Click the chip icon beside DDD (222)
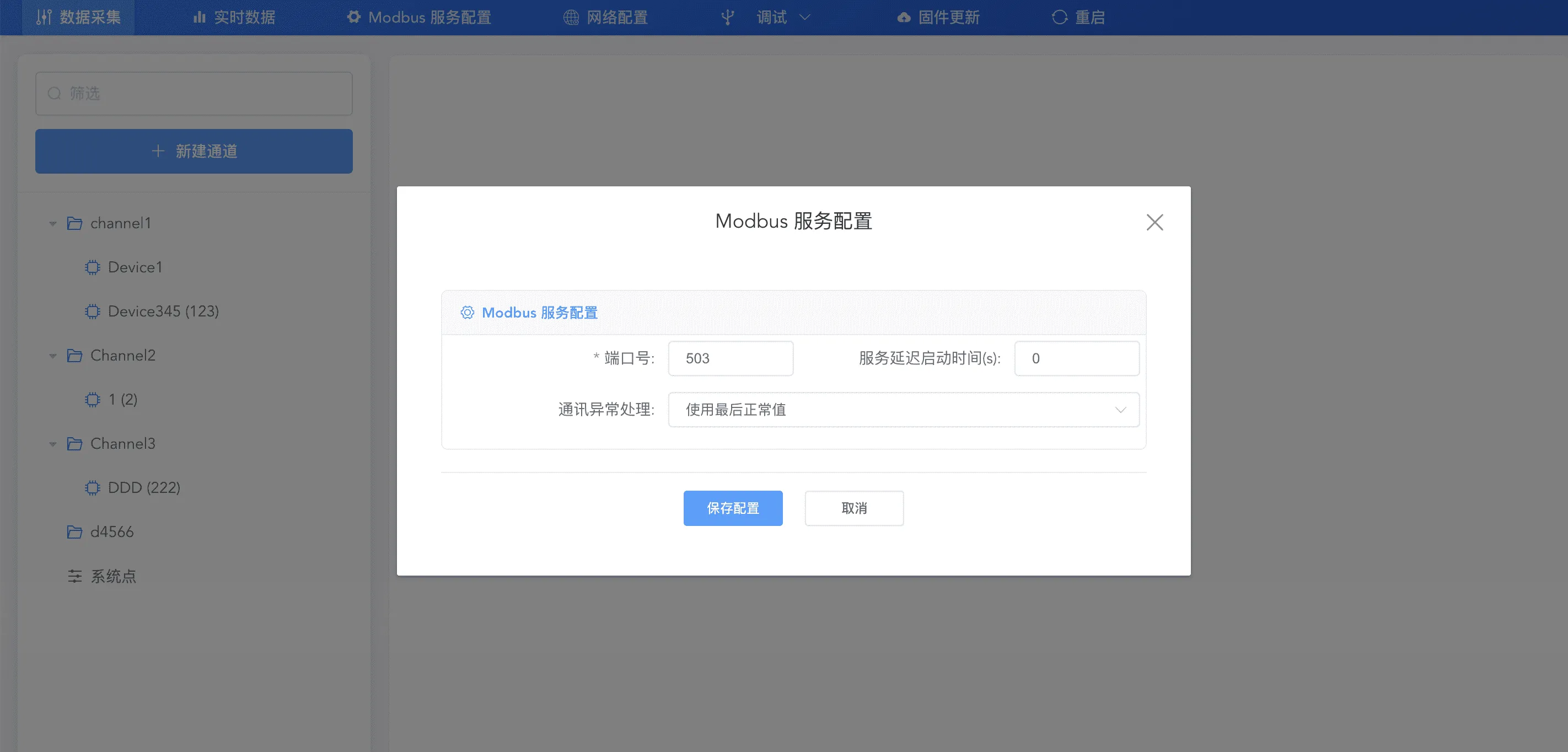Screen dimensions: 1568x752 pyautogui.click(x=93, y=488)
